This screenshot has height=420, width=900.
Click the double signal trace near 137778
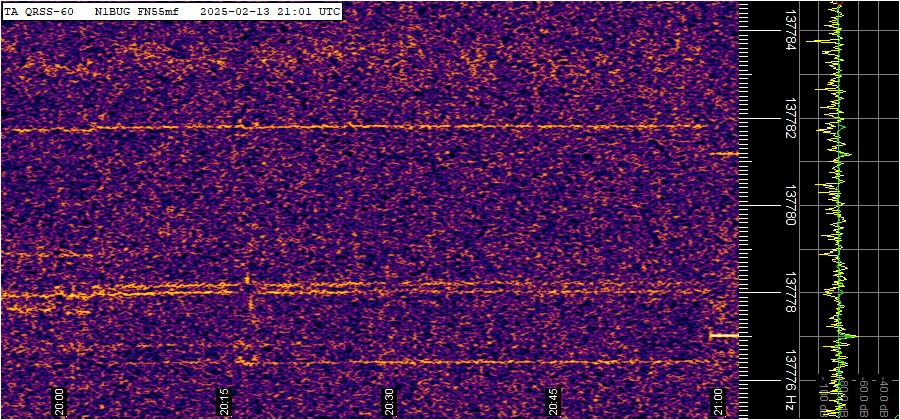tap(150, 290)
